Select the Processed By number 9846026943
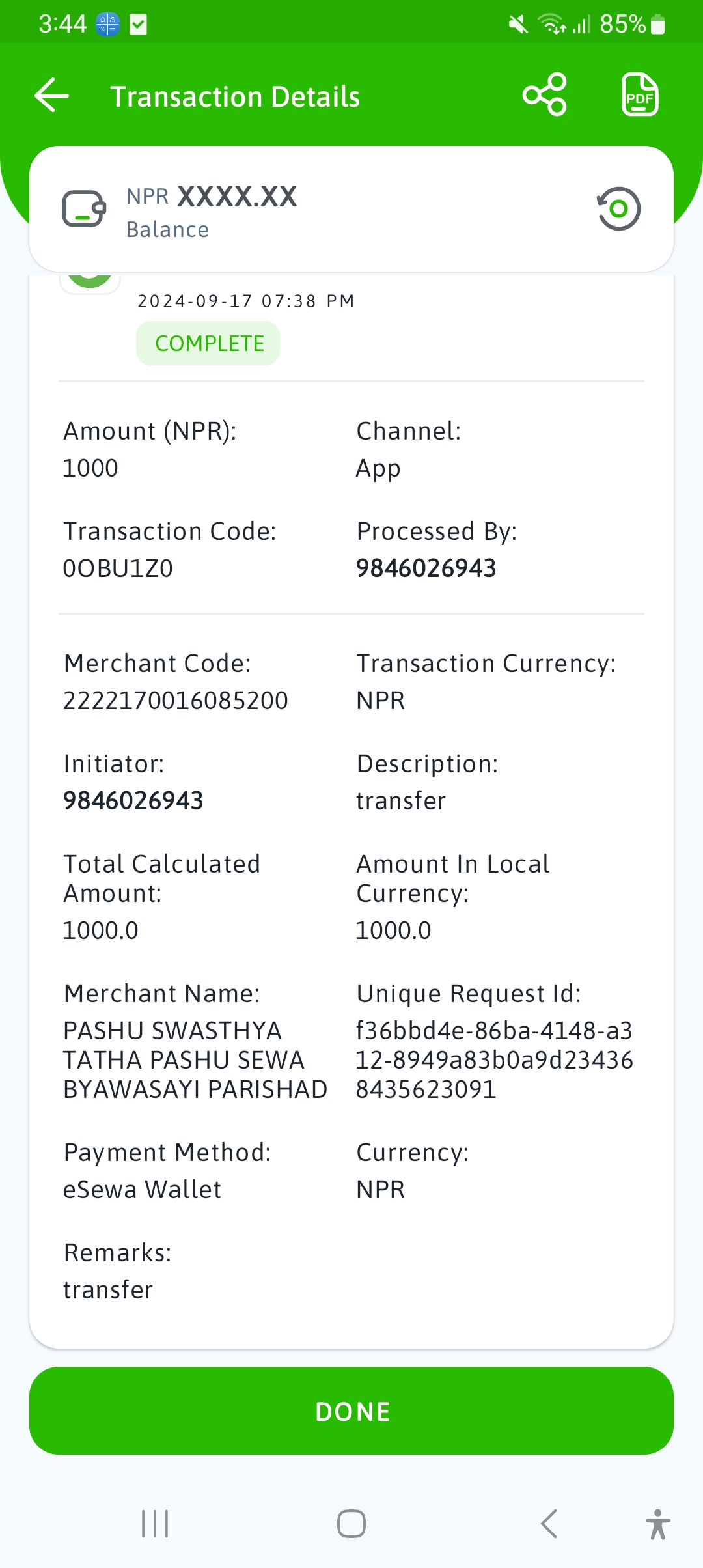The width and height of the screenshot is (703, 1568). pos(426,568)
